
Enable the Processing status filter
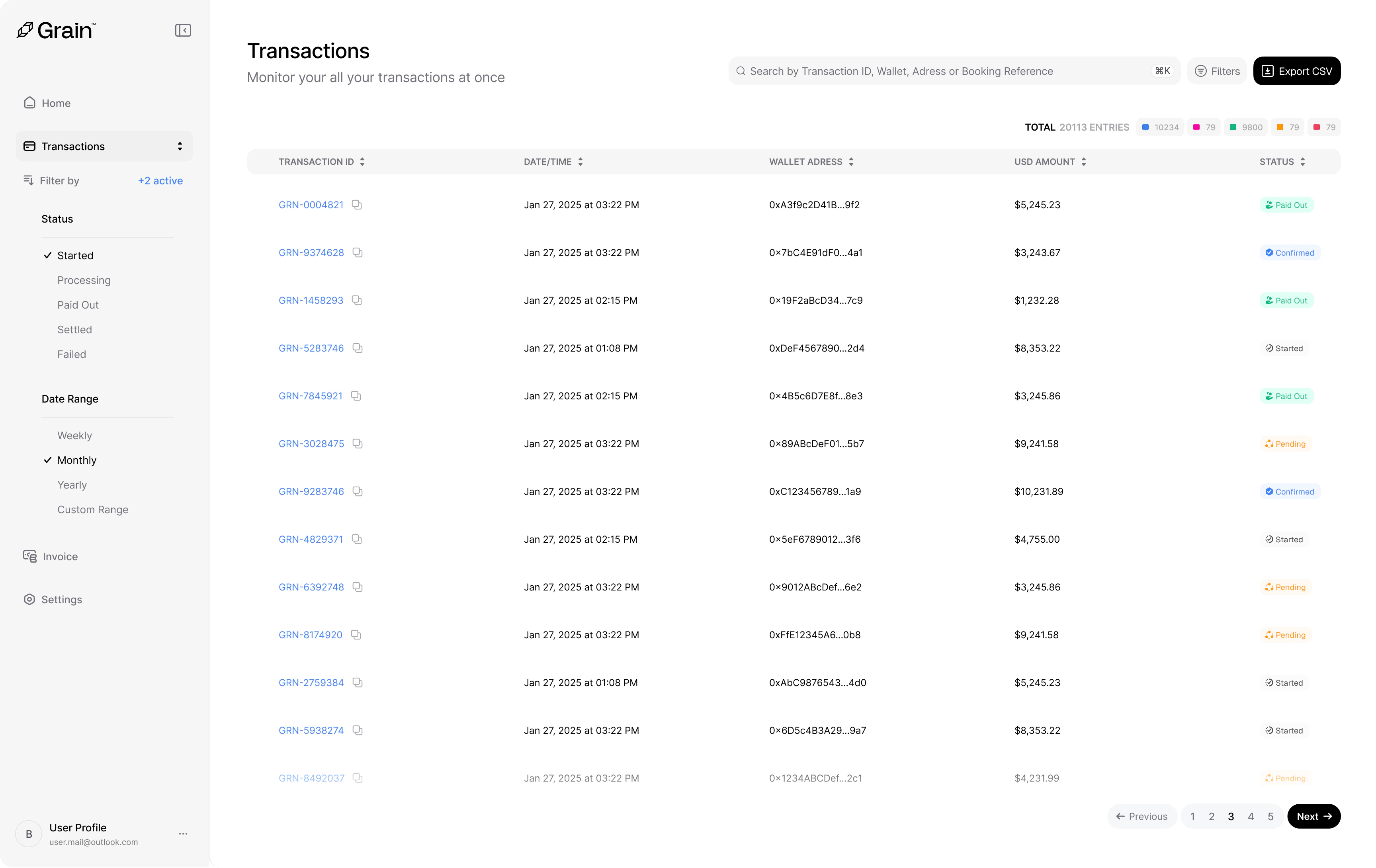[x=84, y=280]
